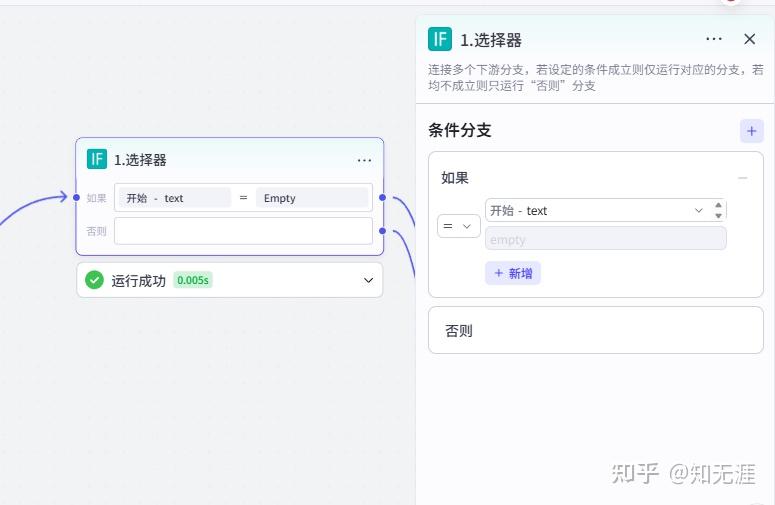Click the 新增 button to add a condition
This screenshot has width=775, height=505.
[513, 273]
